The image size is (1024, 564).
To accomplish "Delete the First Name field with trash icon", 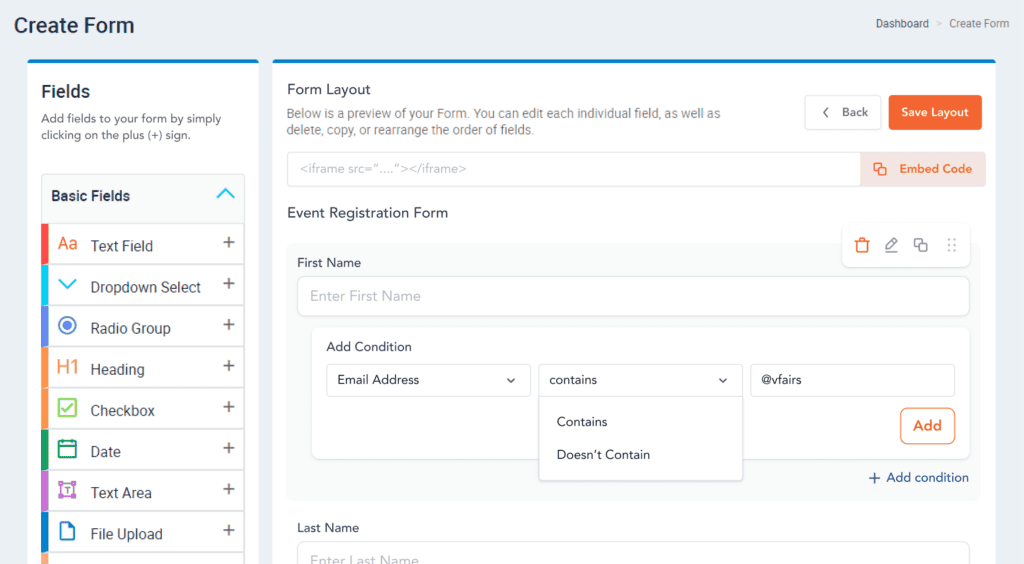I will pos(862,245).
